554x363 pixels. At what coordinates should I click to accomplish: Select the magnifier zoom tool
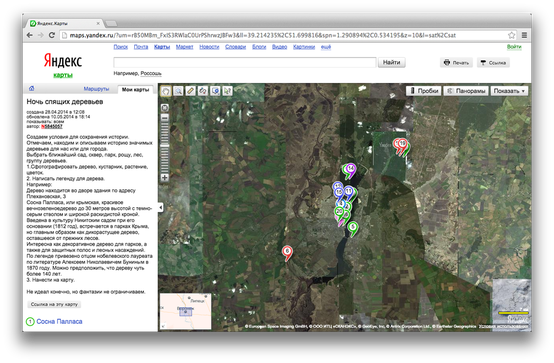coord(178,91)
